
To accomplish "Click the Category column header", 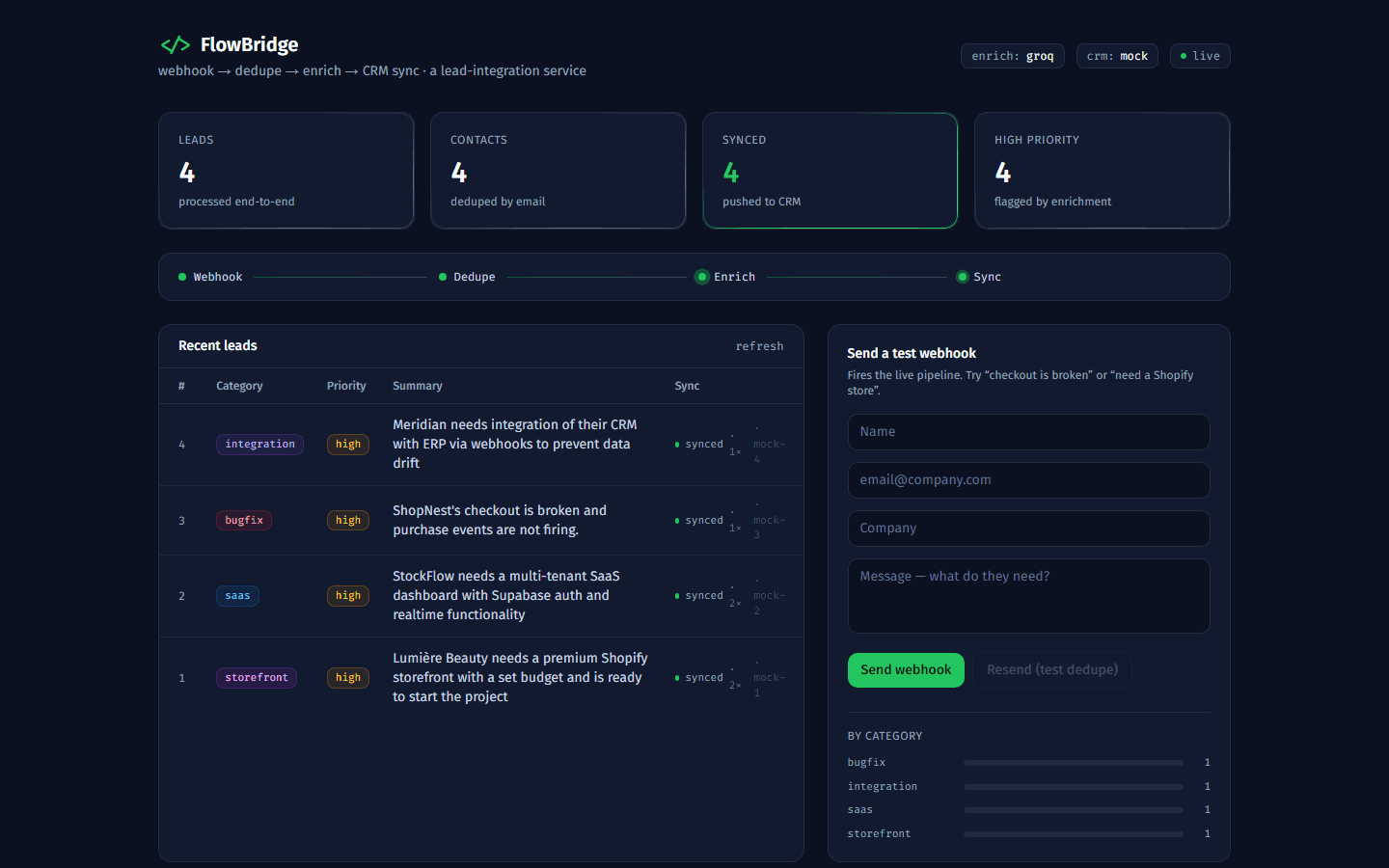I will coord(239,386).
